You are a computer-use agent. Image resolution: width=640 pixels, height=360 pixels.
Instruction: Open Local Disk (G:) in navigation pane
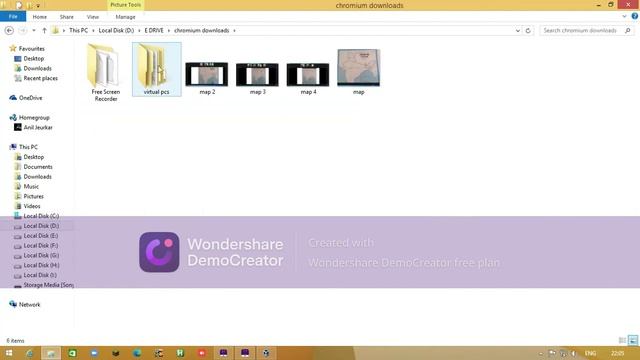37,256
